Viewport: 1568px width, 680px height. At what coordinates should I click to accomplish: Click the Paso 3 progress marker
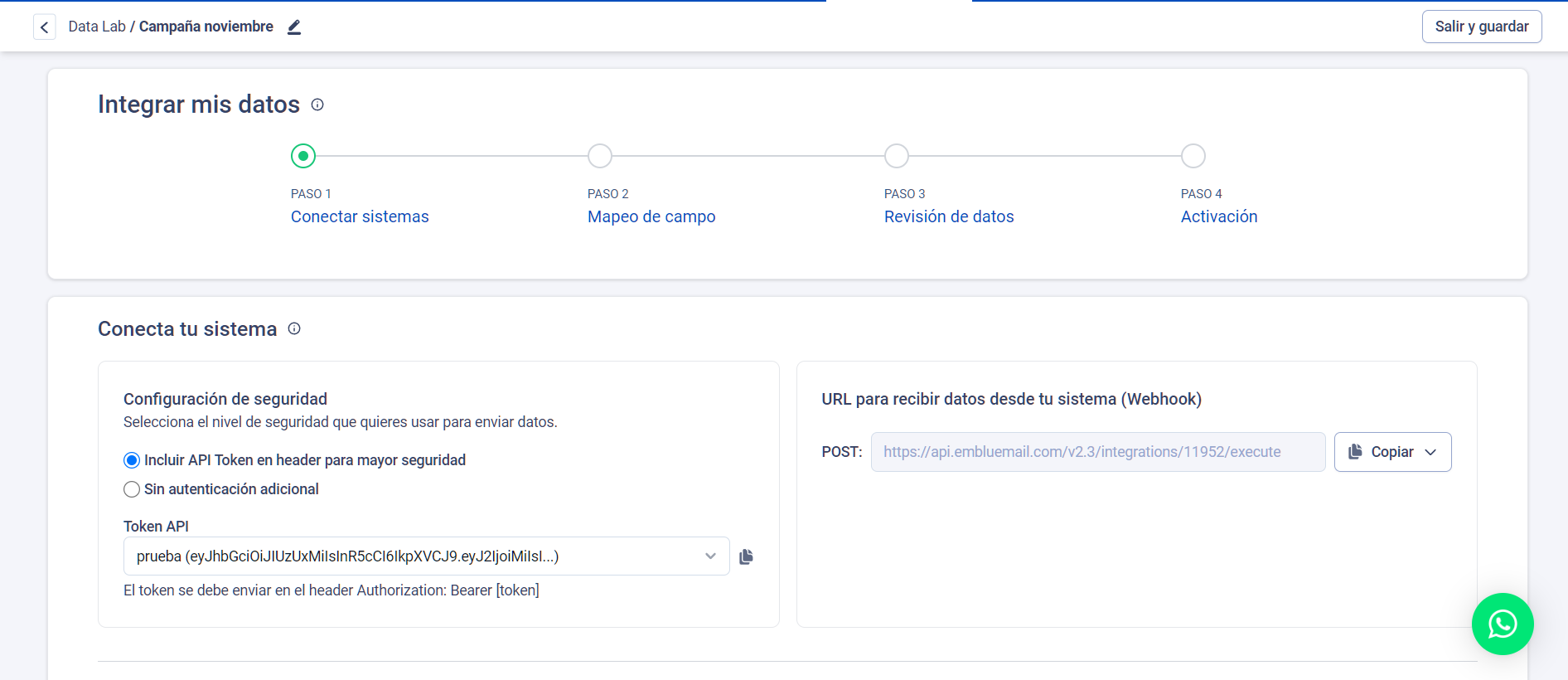coord(896,156)
